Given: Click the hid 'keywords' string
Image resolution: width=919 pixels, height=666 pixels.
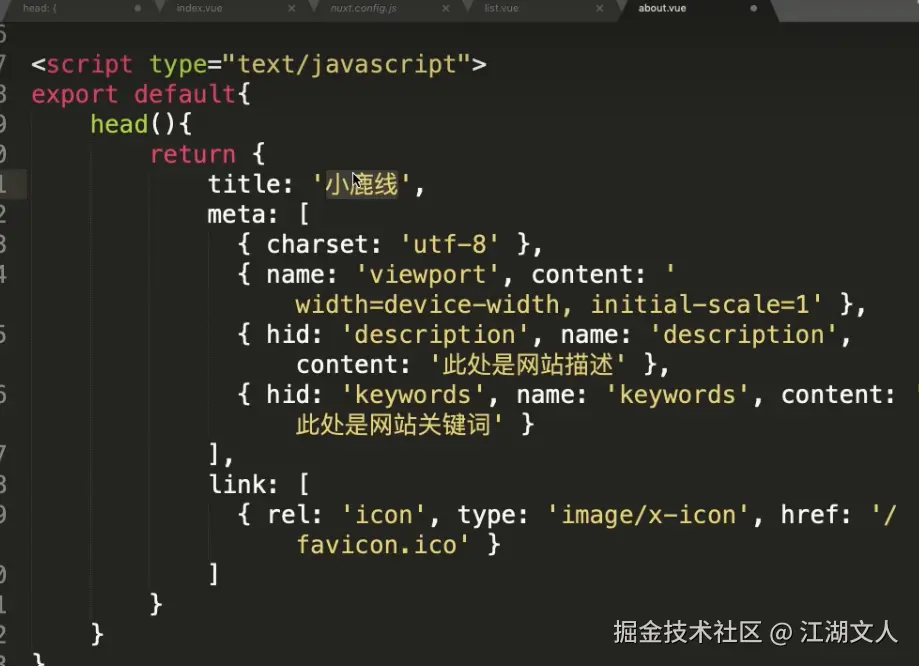Looking at the screenshot, I should click(413, 395).
